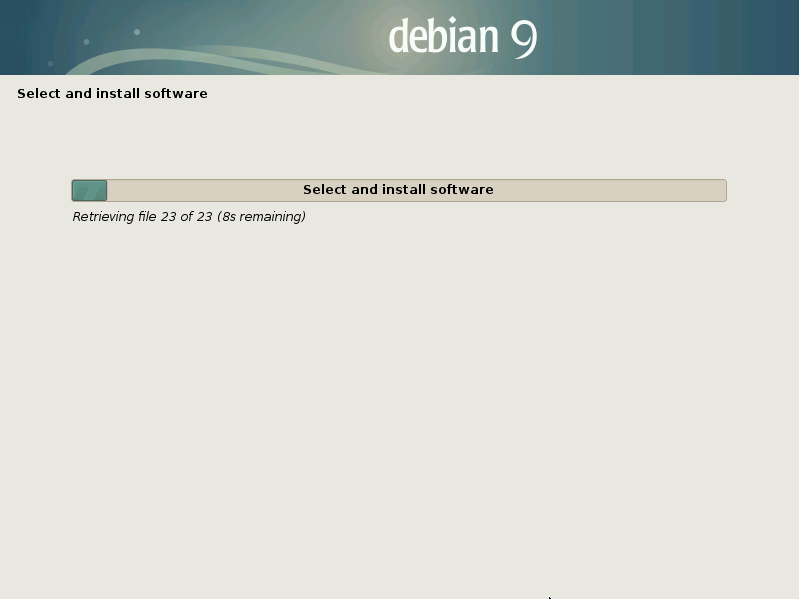Click the "23 of 23" file counter
799x599 pixels.
tap(187, 217)
